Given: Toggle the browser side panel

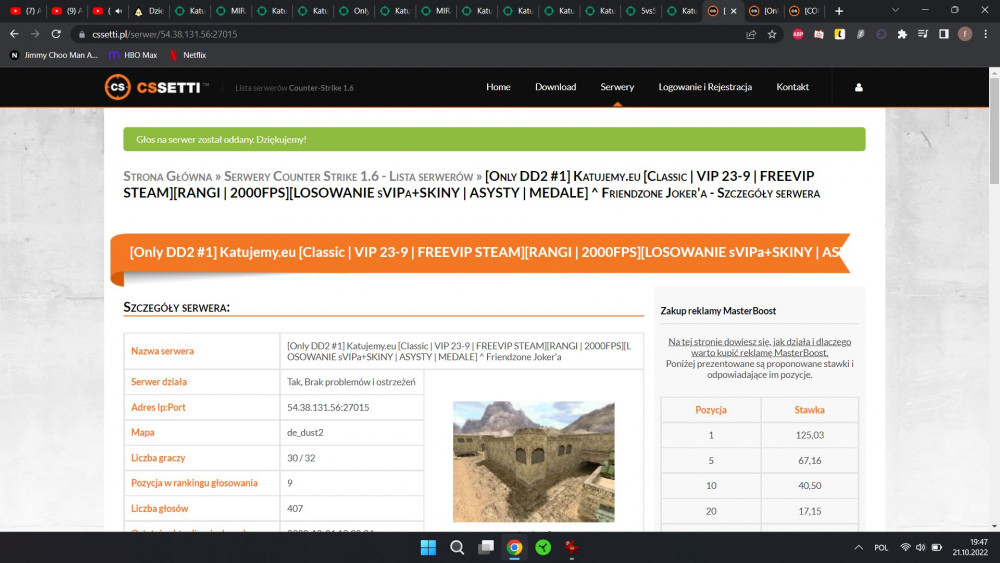Looking at the screenshot, I should (944, 34).
